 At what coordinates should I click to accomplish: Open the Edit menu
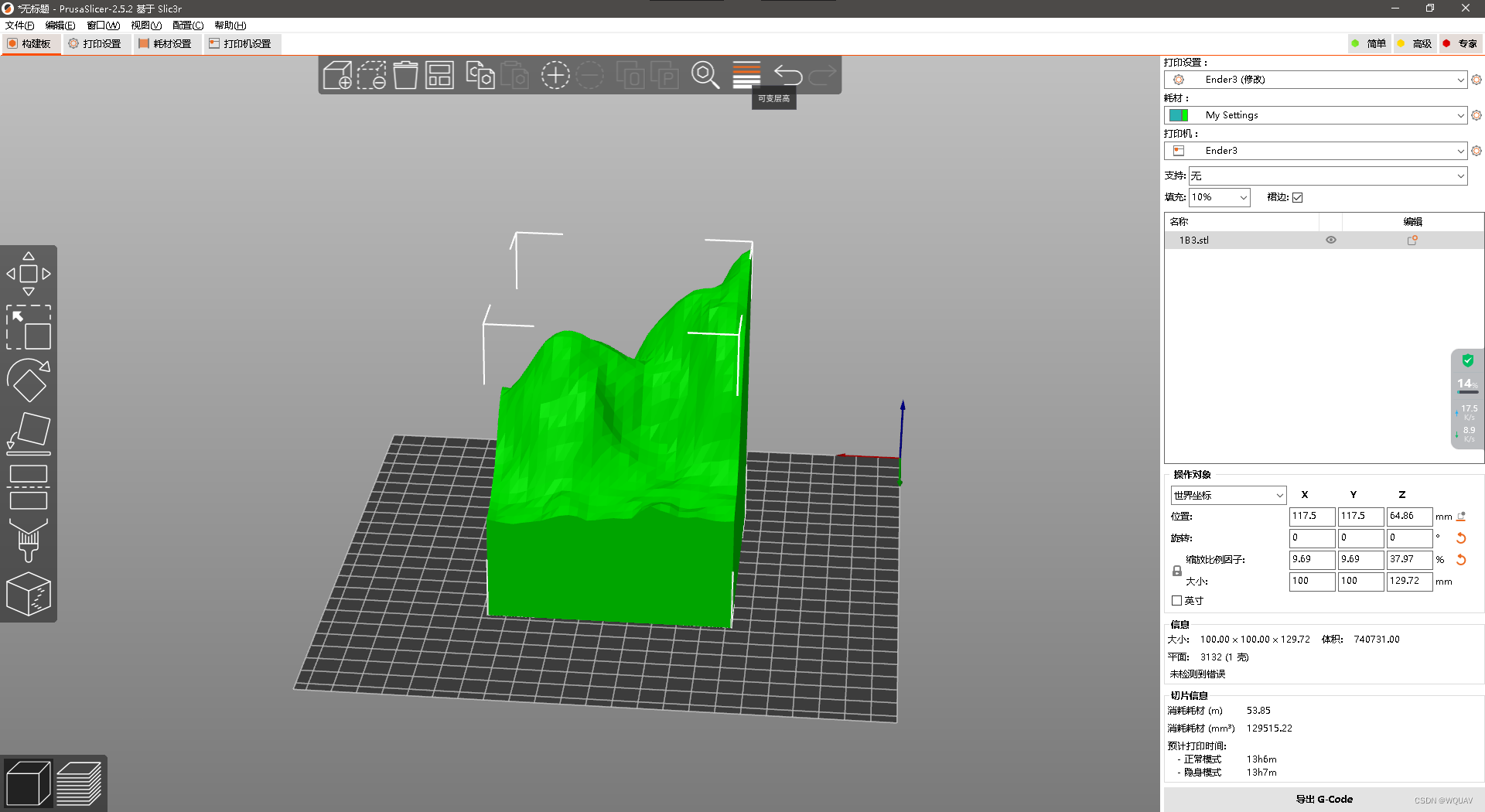(x=60, y=26)
